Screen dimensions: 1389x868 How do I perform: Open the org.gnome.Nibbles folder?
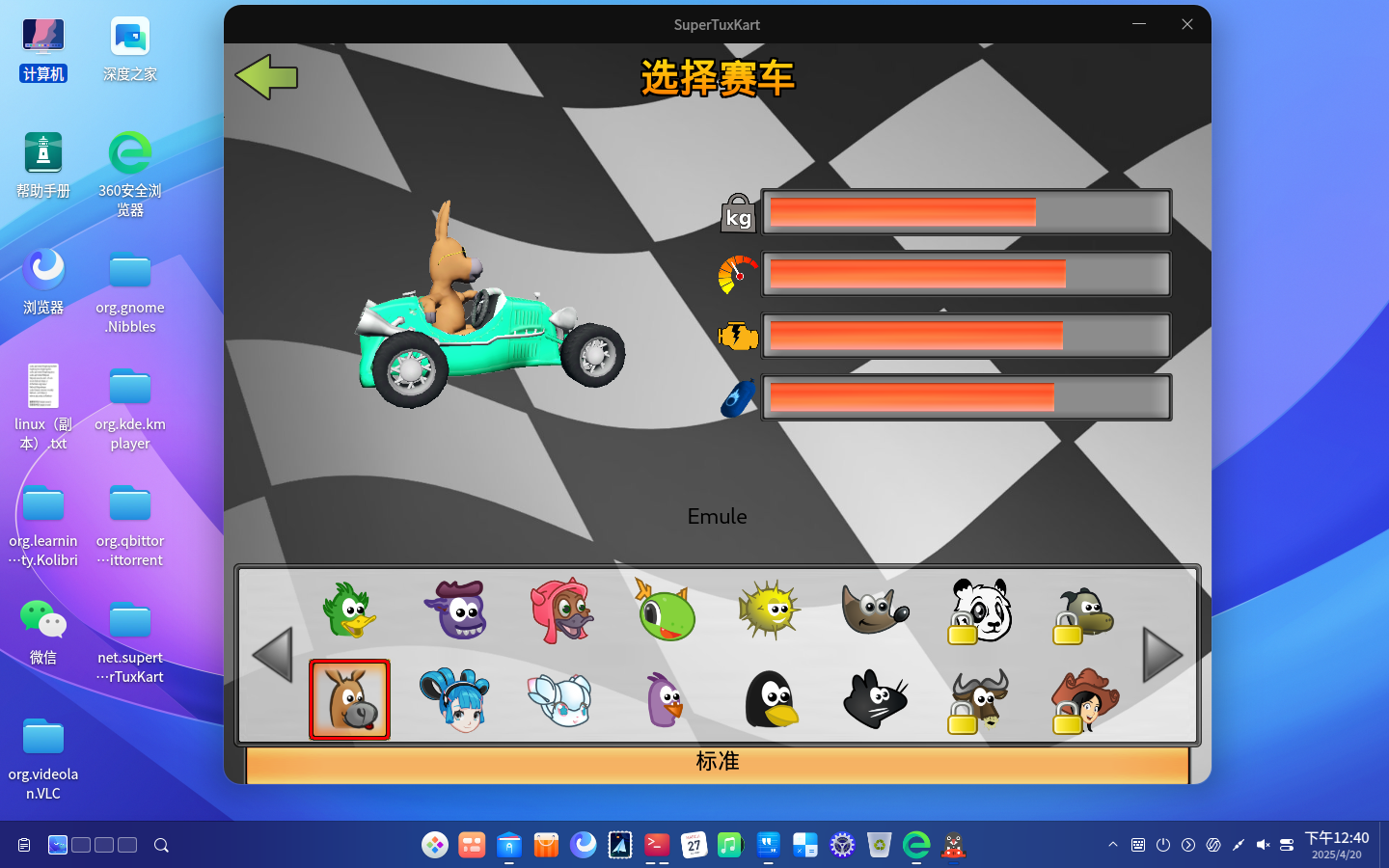(130, 292)
